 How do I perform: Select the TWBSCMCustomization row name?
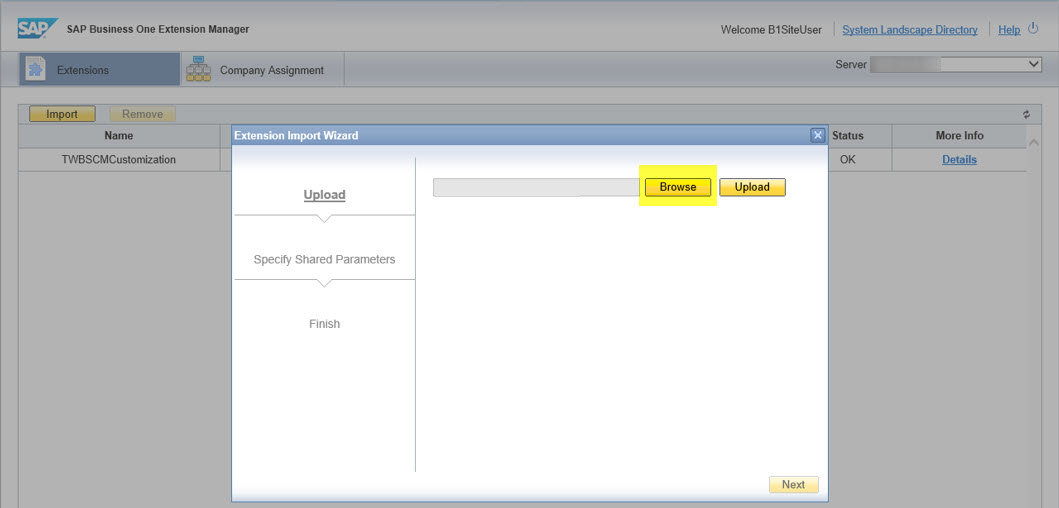pyautogui.click(x=119, y=159)
